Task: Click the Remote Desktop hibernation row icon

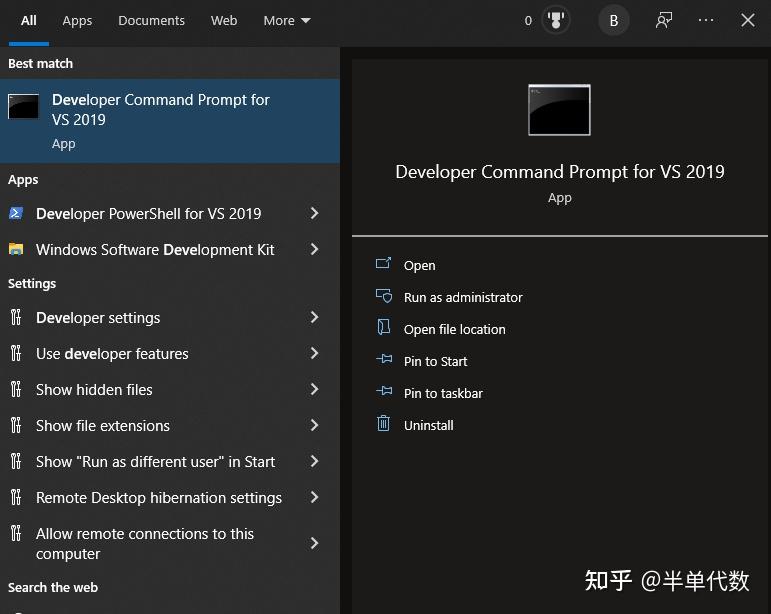Action: [x=16, y=497]
